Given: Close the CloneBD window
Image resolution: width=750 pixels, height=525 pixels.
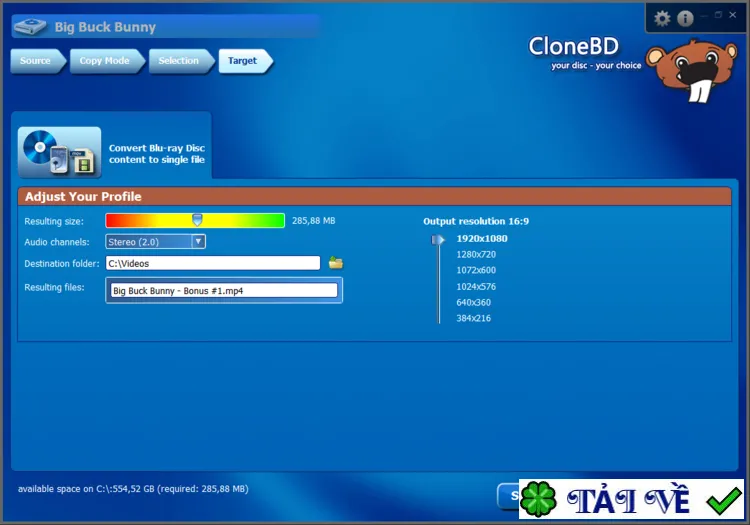Looking at the screenshot, I should pos(732,15).
